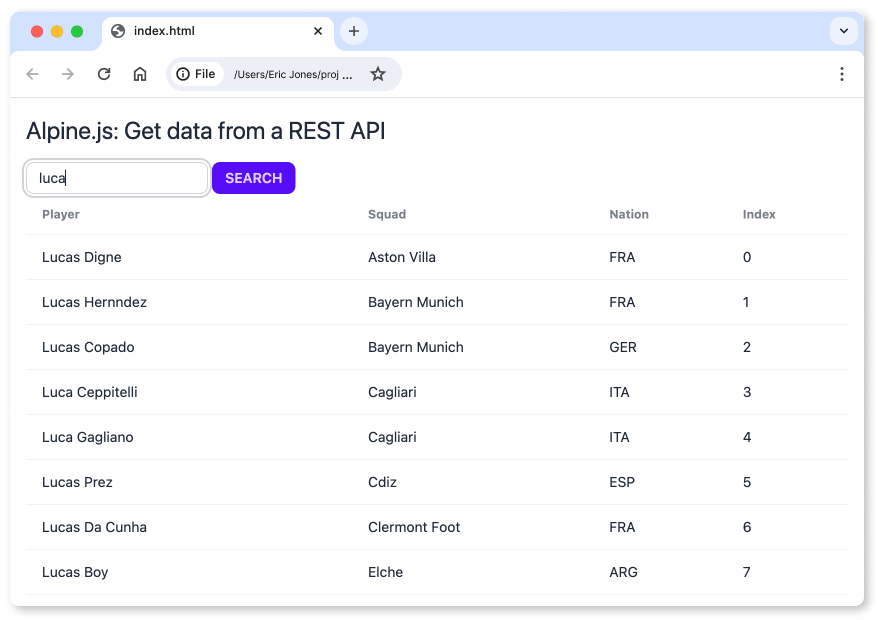
Task: Reload the current page
Action: pyautogui.click(x=104, y=74)
